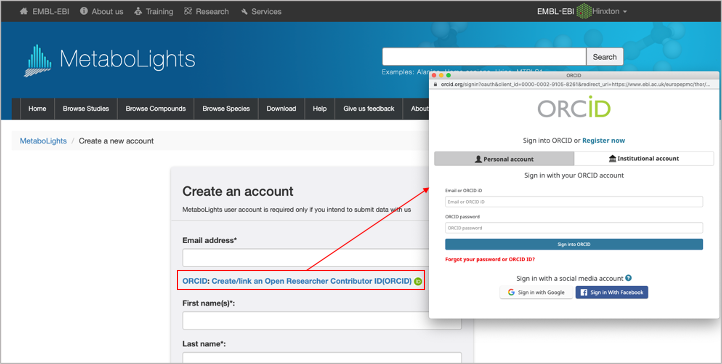The height and width of the screenshot is (364, 722).
Task: Click the Email address input field
Action: (x=306, y=258)
